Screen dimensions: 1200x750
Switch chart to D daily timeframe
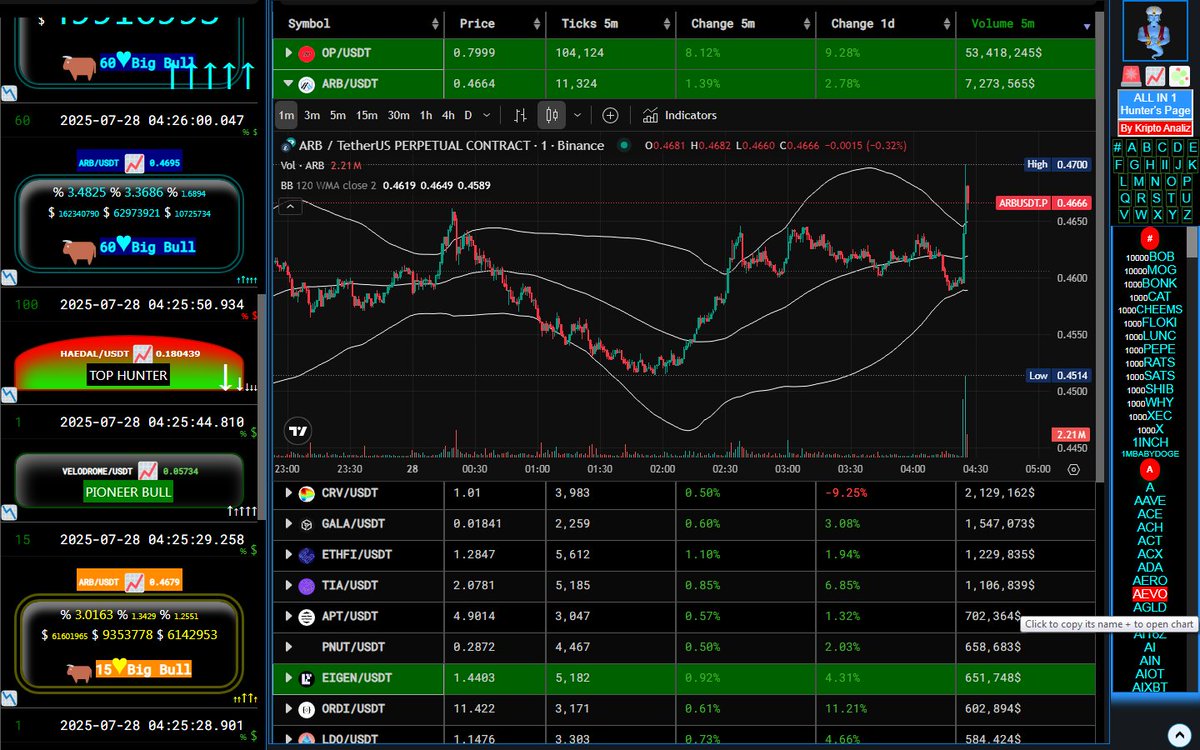(468, 115)
